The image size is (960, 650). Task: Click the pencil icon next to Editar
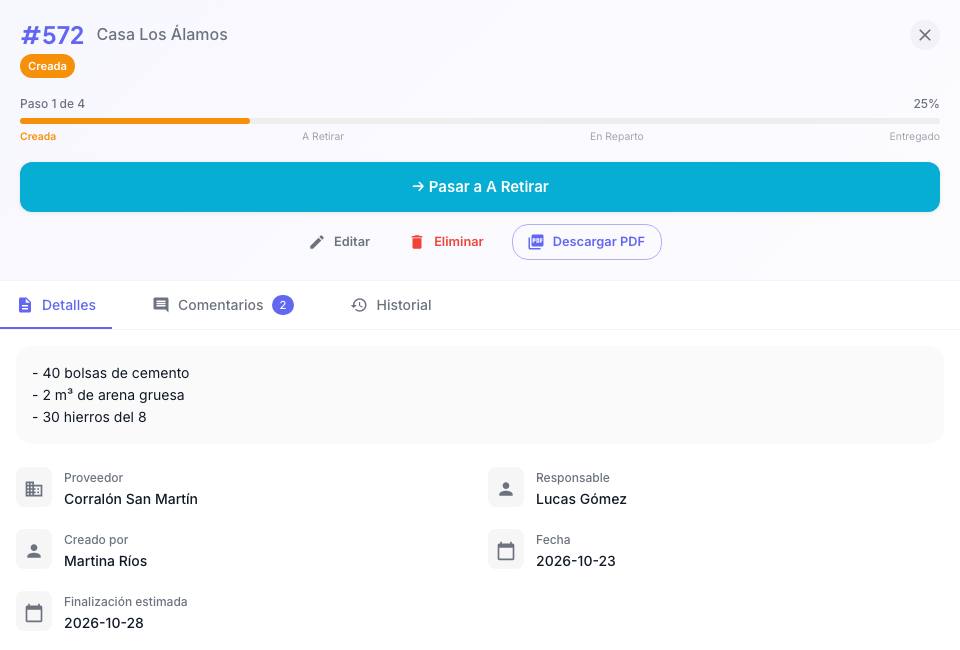(317, 242)
